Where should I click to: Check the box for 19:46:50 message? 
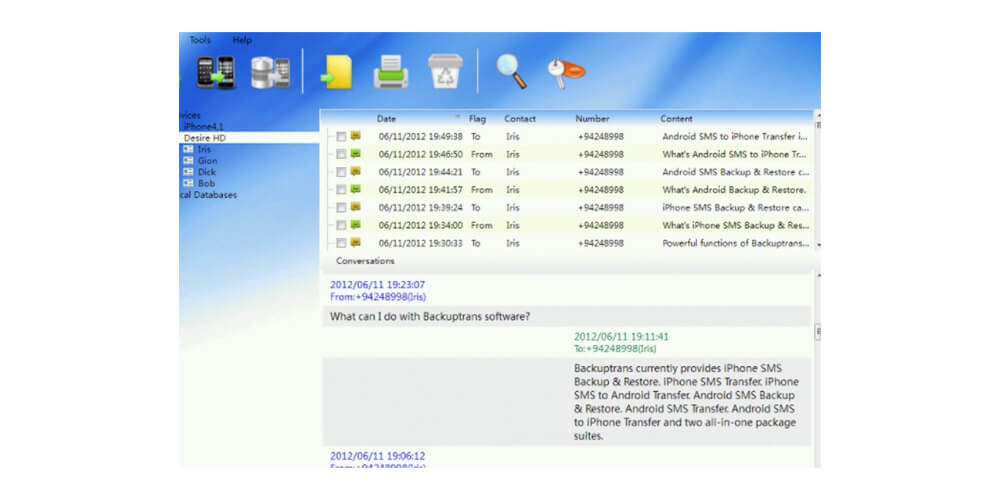click(x=341, y=154)
